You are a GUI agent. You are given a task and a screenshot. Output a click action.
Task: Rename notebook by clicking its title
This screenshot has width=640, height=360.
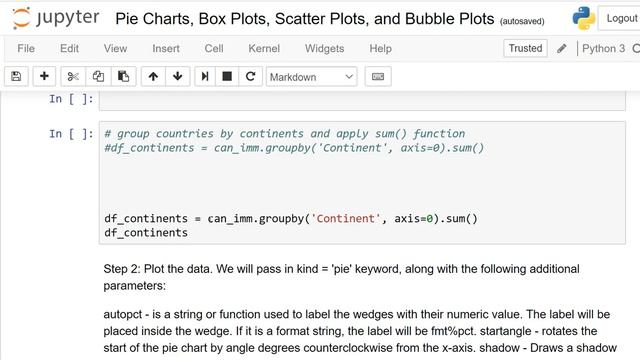(x=304, y=19)
